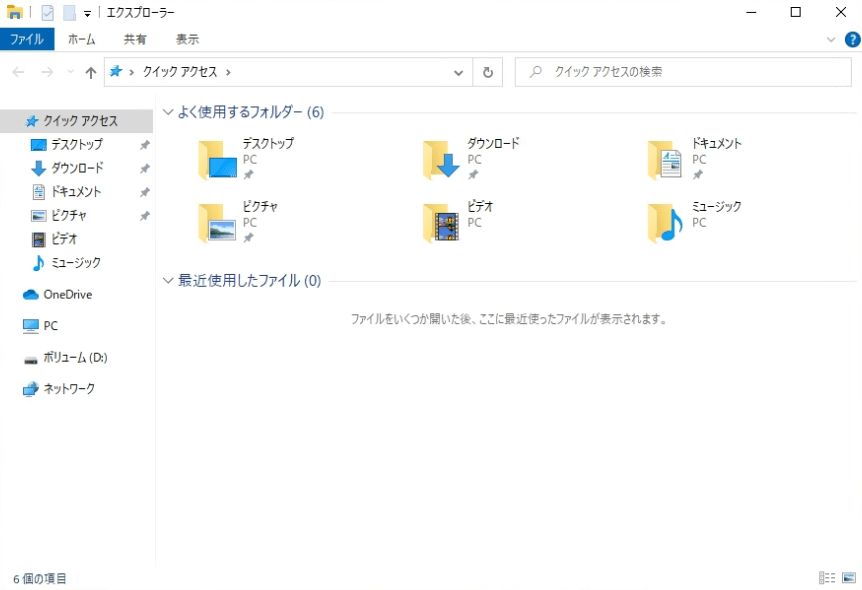This screenshot has width=862, height=590.
Task: Click the help question mark icon
Action: tap(852, 39)
